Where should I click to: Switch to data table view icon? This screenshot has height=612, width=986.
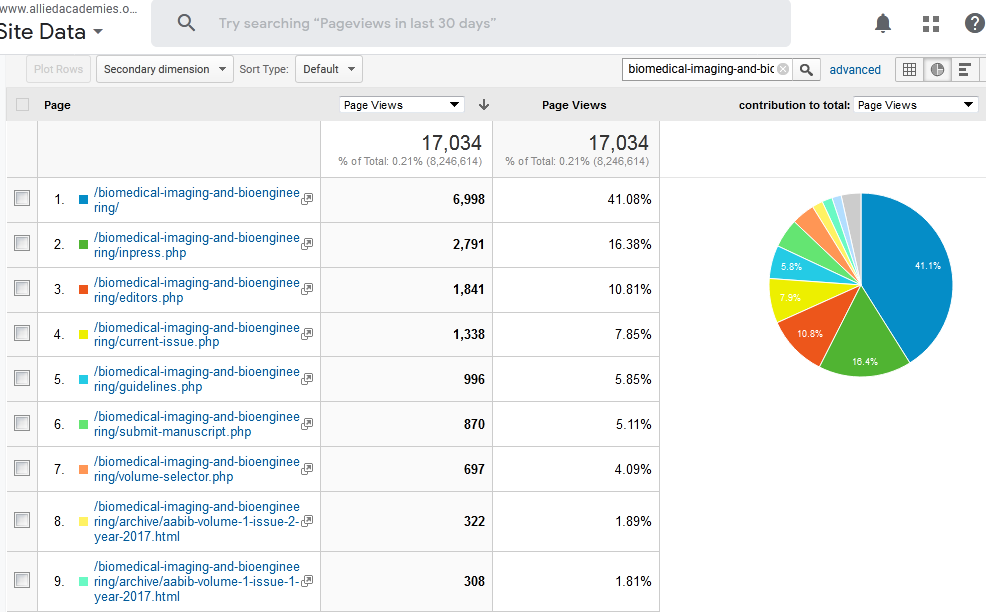click(x=909, y=69)
